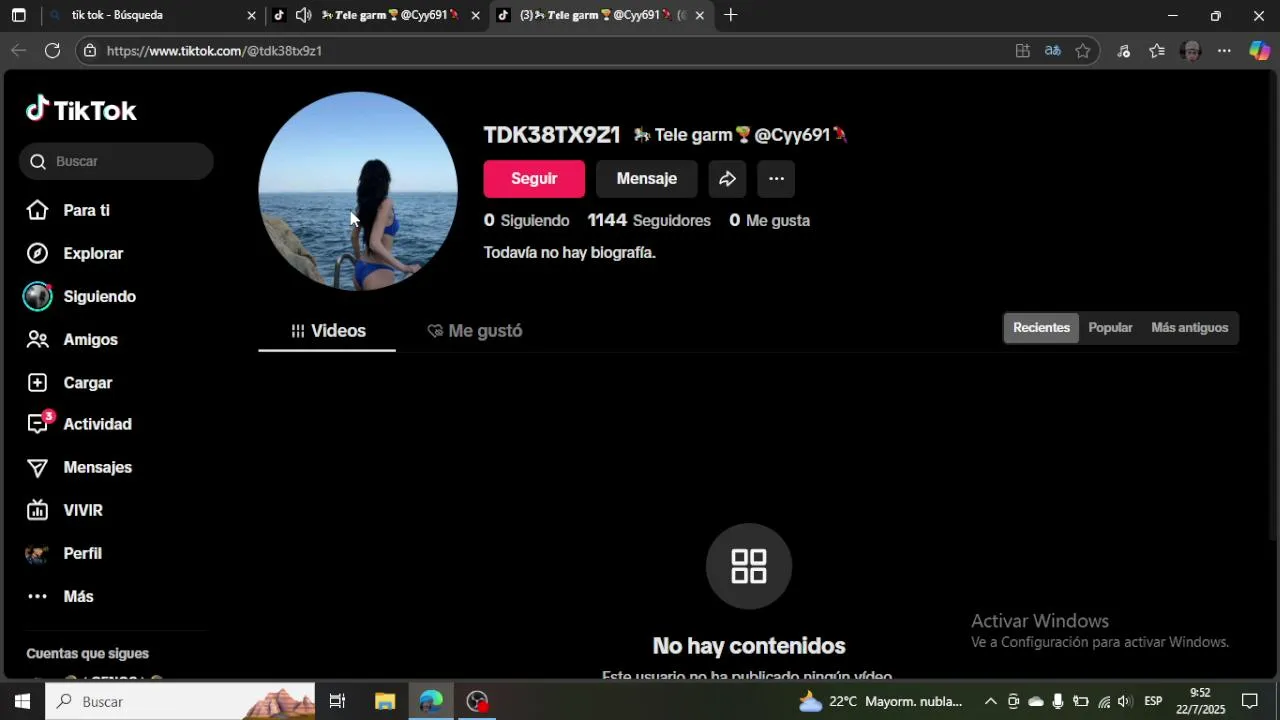Screen dimensions: 1280x720
Task: Click the Todavía no hay biografía text
Action: pyautogui.click(x=570, y=253)
